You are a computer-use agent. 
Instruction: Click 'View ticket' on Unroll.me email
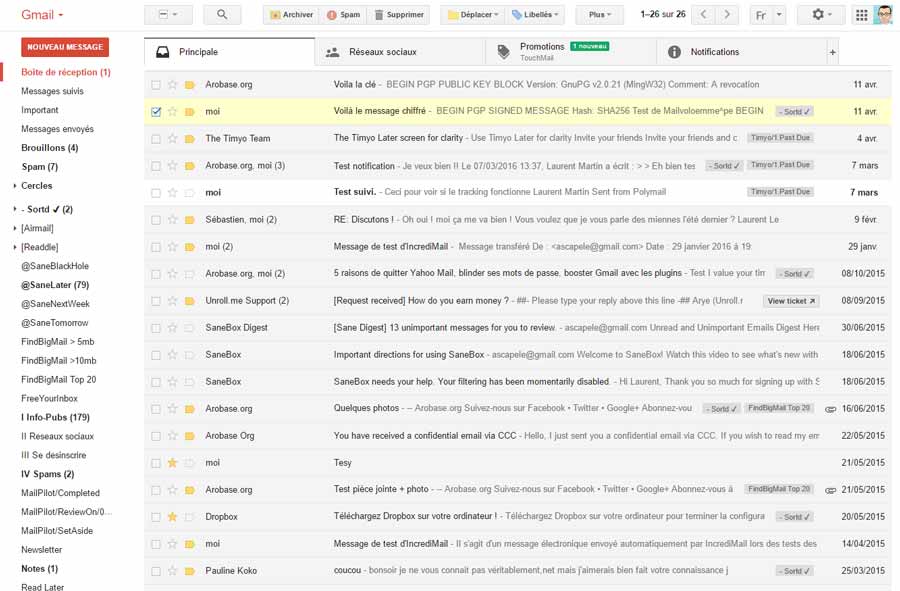(x=791, y=301)
